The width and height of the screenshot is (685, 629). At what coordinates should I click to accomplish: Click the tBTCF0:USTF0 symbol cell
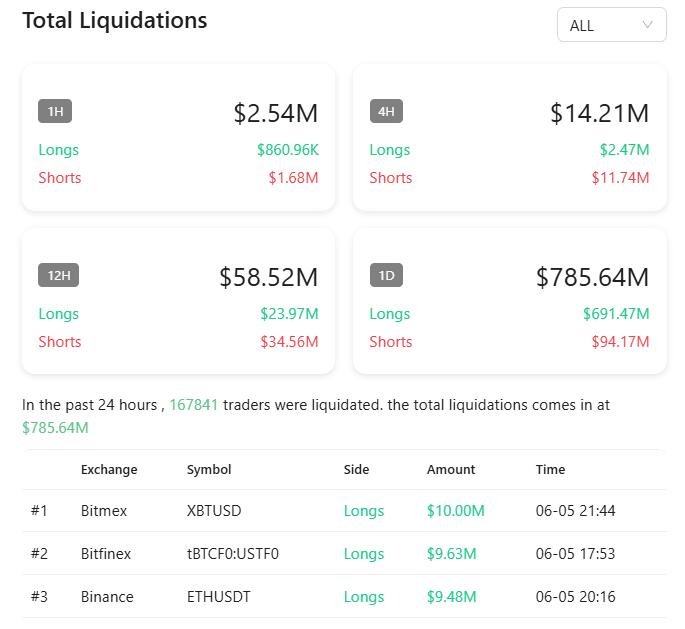233,554
